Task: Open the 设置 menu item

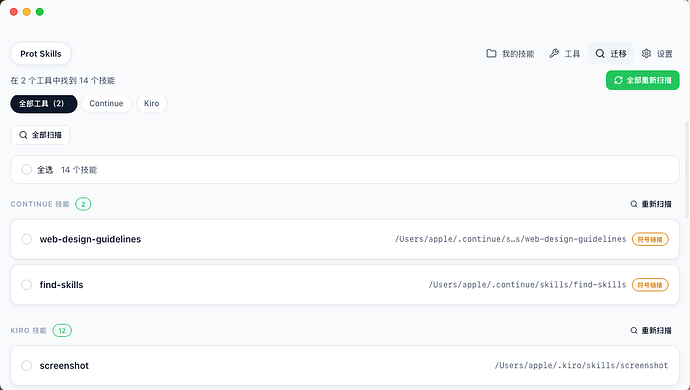Action: pyautogui.click(x=657, y=54)
